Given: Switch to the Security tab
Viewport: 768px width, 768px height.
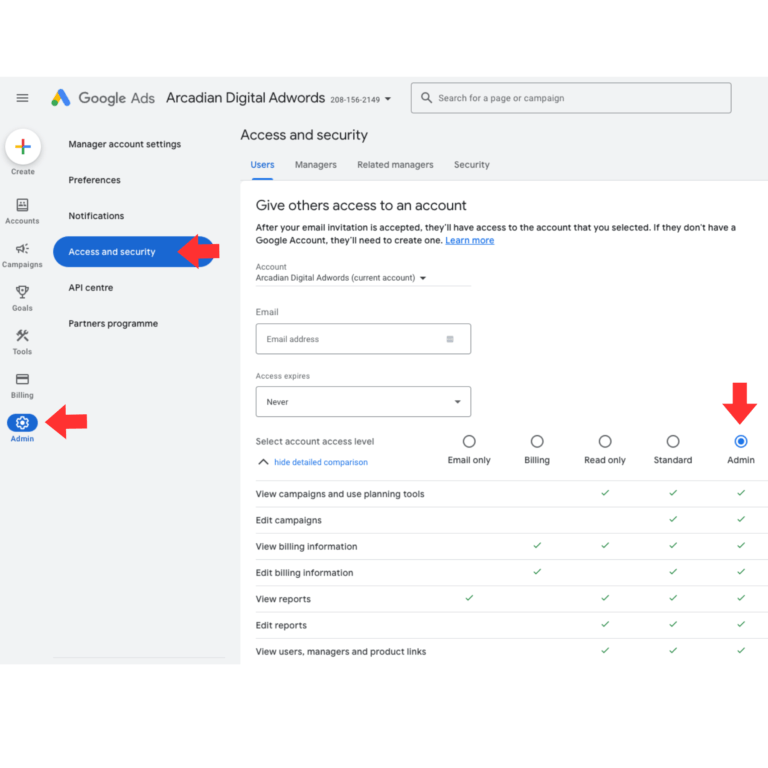Looking at the screenshot, I should click(x=471, y=165).
